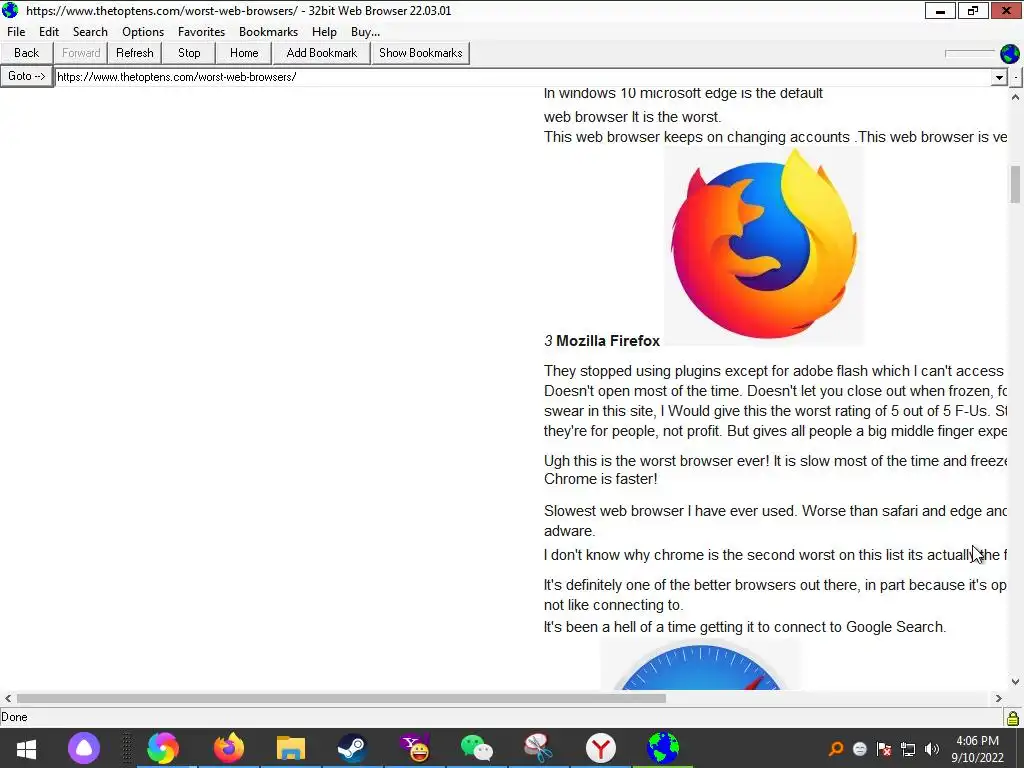The image size is (1024, 768).
Task: Open Steam from the taskbar
Action: coord(353,748)
